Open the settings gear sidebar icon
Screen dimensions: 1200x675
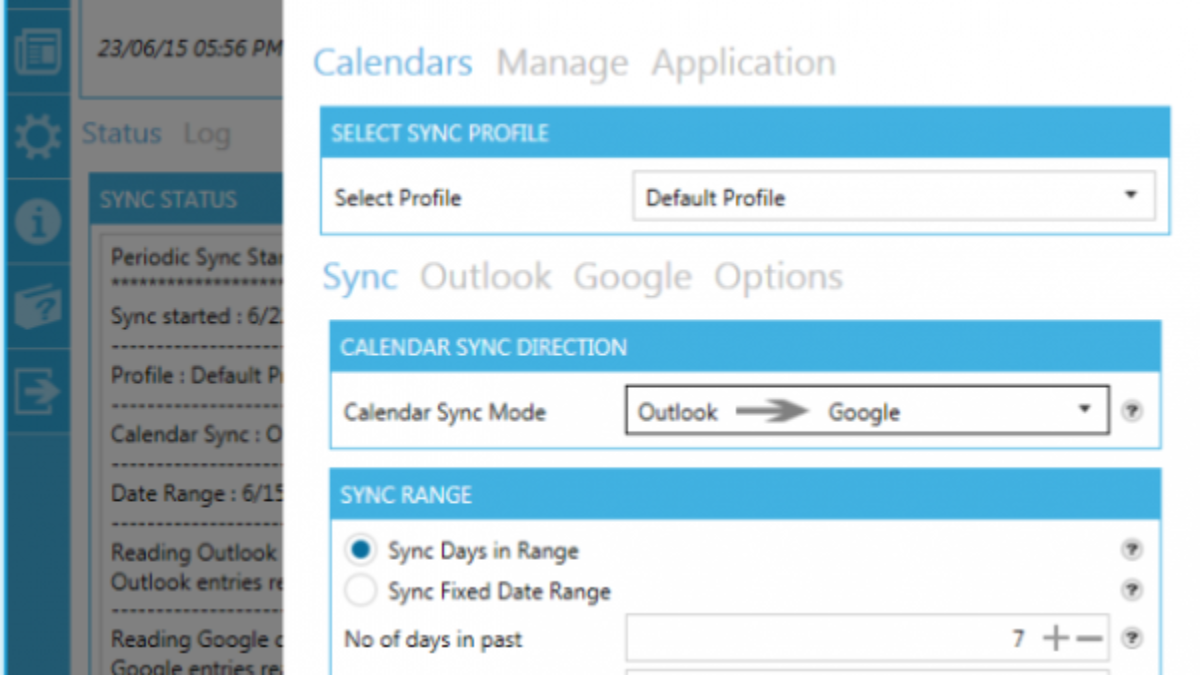click(38, 137)
